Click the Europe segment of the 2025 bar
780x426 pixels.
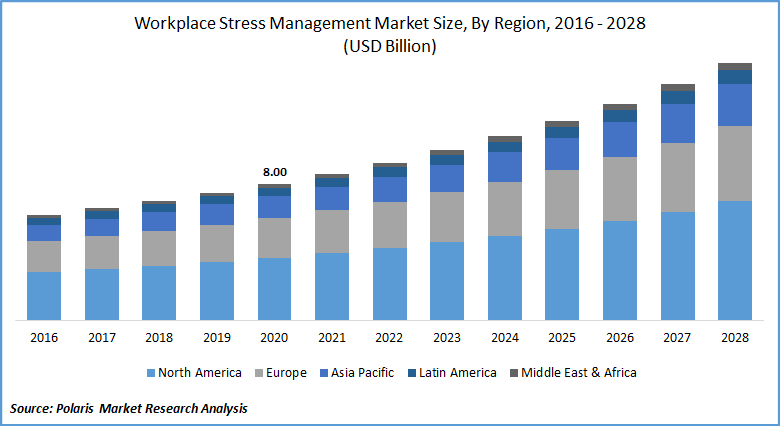tap(562, 199)
